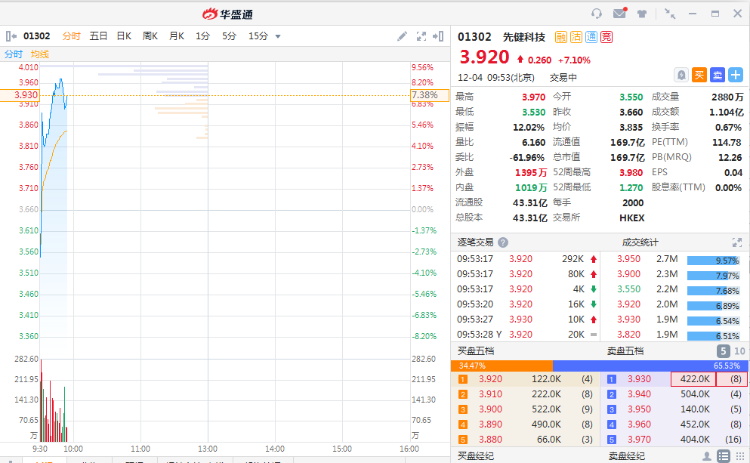Image resolution: width=750 pixels, height=463 pixels.
Task: Click bid price 3.880 row
Action: click(525, 440)
